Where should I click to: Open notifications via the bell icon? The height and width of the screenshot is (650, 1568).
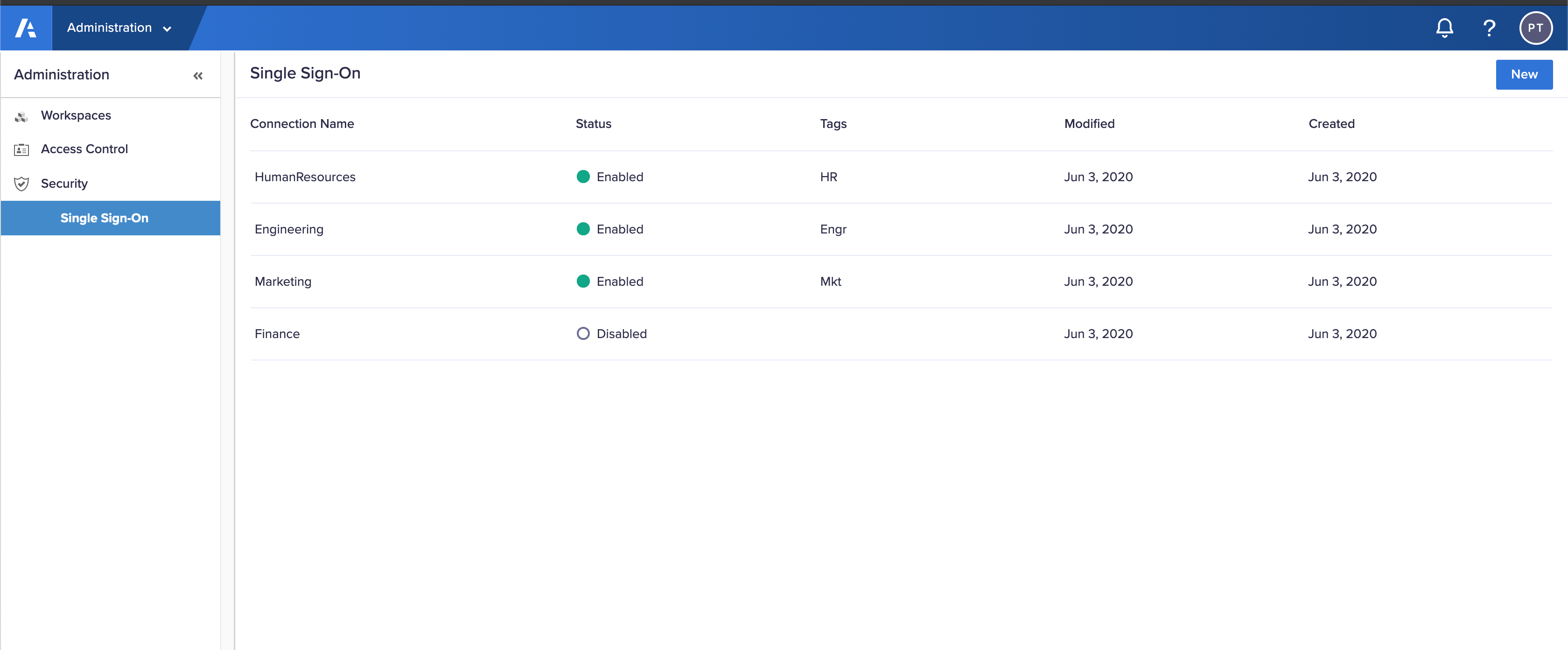click(x=1444, y=28)
